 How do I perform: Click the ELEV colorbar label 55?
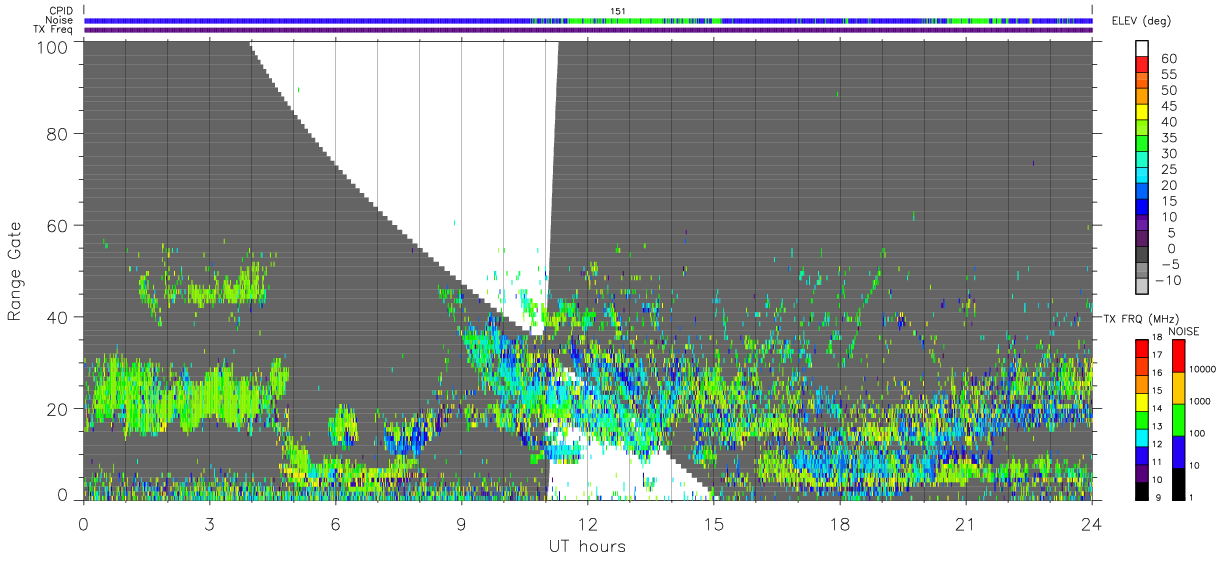(x=1169, y=74)
